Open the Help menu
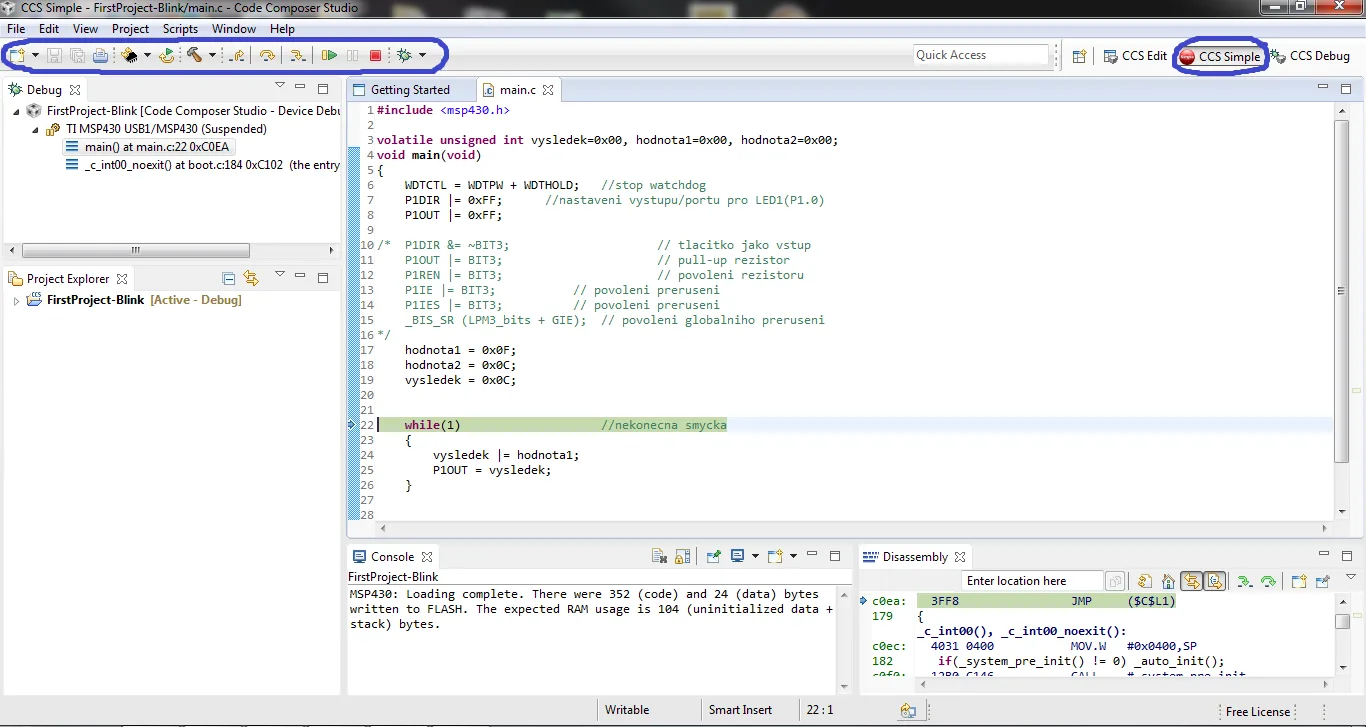Screen dimensions: 1366x727 click(x=282, y=29)
